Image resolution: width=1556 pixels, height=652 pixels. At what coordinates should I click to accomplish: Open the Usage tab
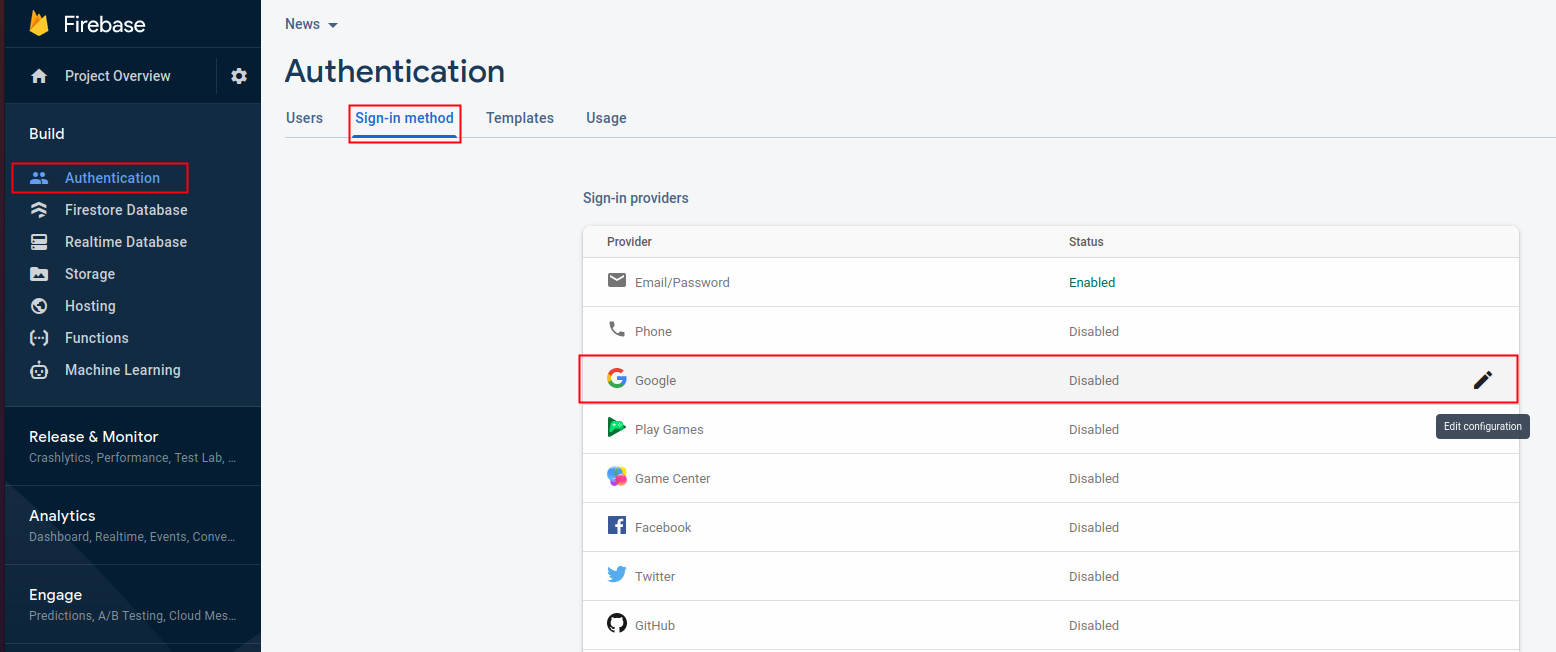point(606,118)
